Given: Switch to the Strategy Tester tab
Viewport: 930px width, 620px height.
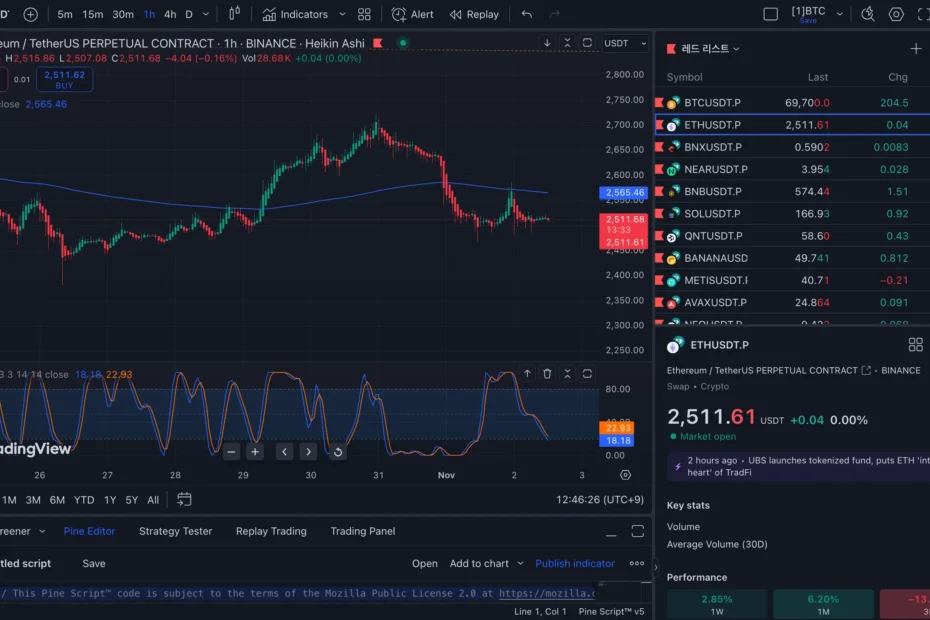Looking at the screenshot, I should coord(176,531).
